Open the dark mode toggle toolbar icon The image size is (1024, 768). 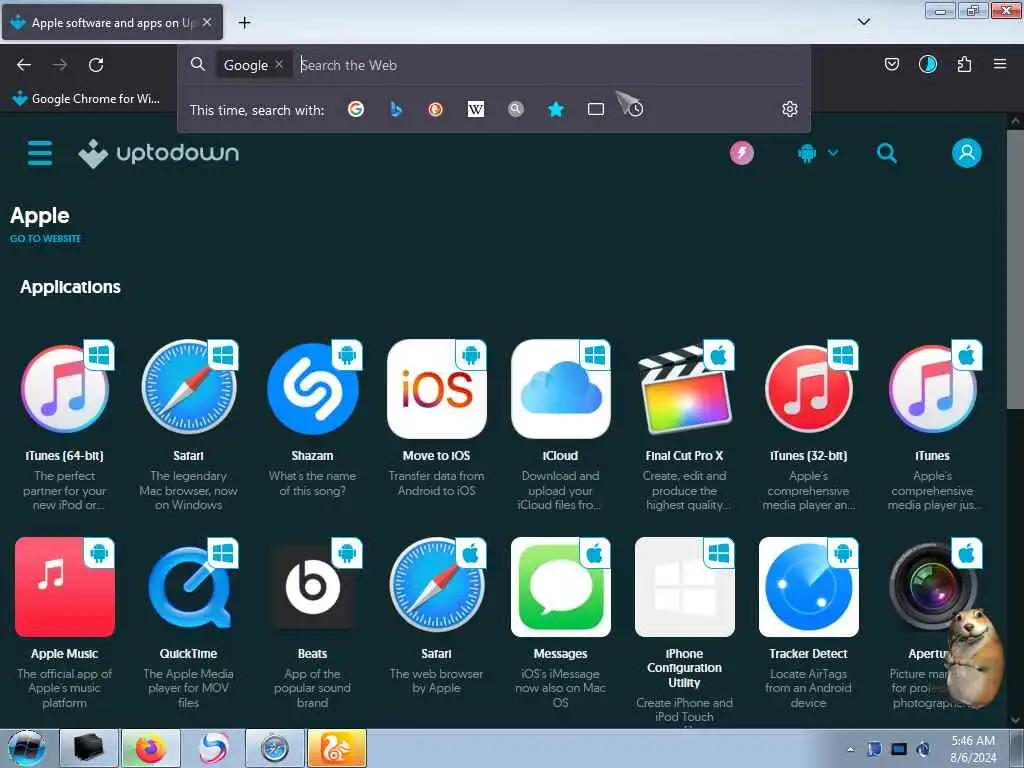pos(927,64)
